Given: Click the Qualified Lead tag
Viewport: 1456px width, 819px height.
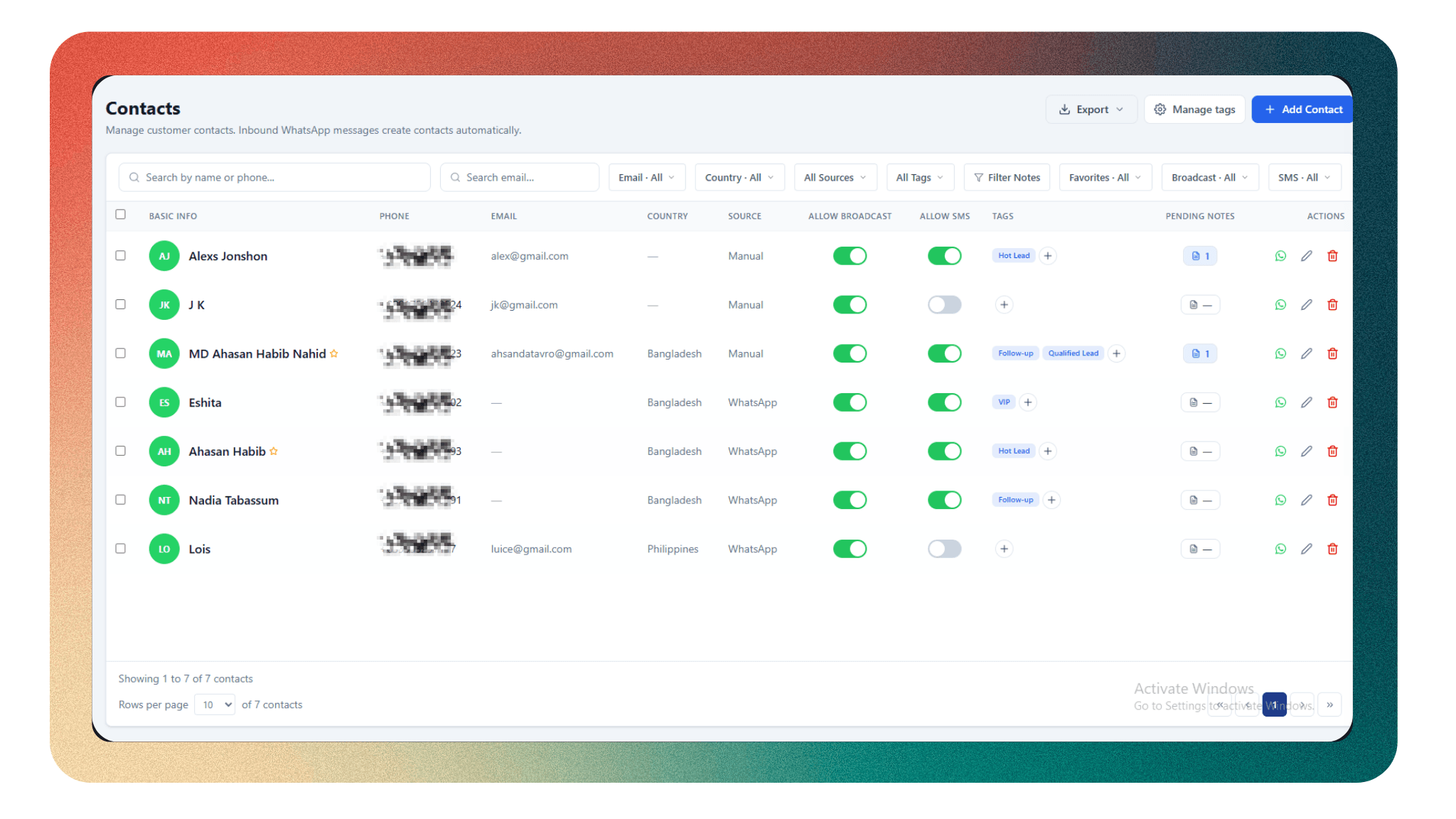Looking at the screenshot, I should point(1073,354).
